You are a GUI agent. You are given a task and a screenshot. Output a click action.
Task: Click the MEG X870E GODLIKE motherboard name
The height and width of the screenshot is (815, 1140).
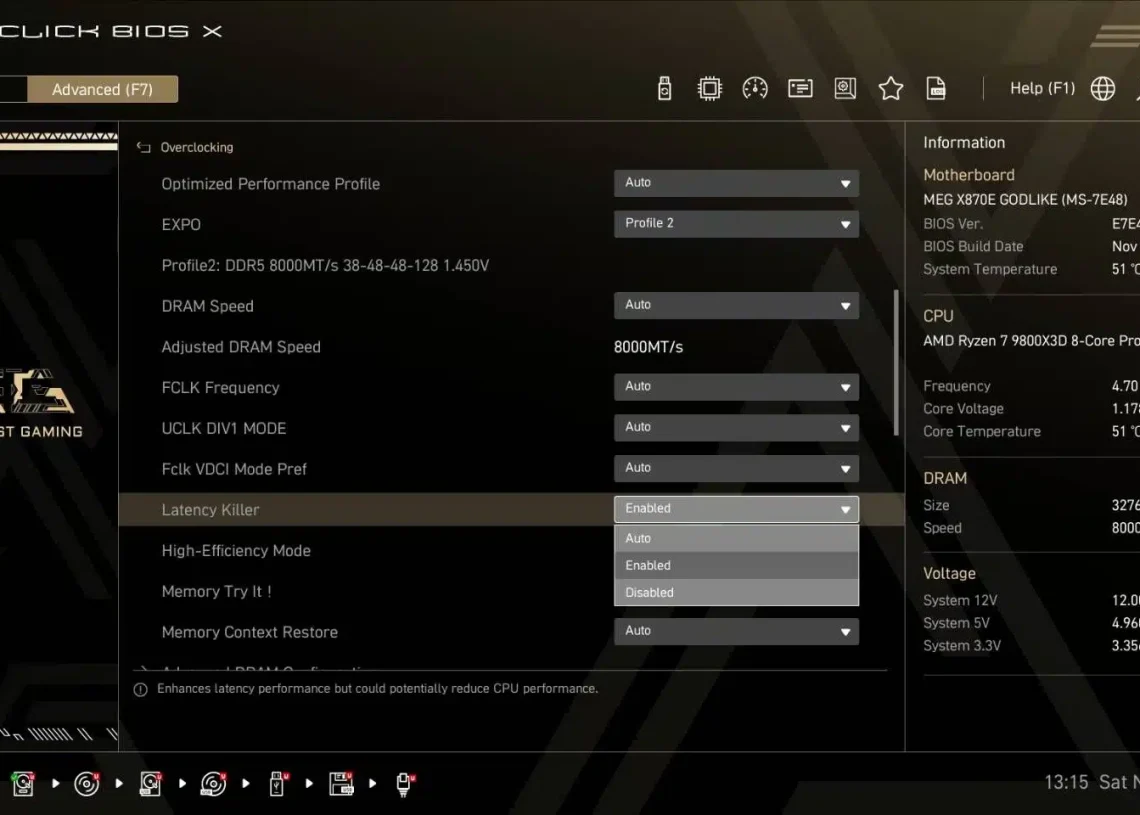(x=1024, y=200)
